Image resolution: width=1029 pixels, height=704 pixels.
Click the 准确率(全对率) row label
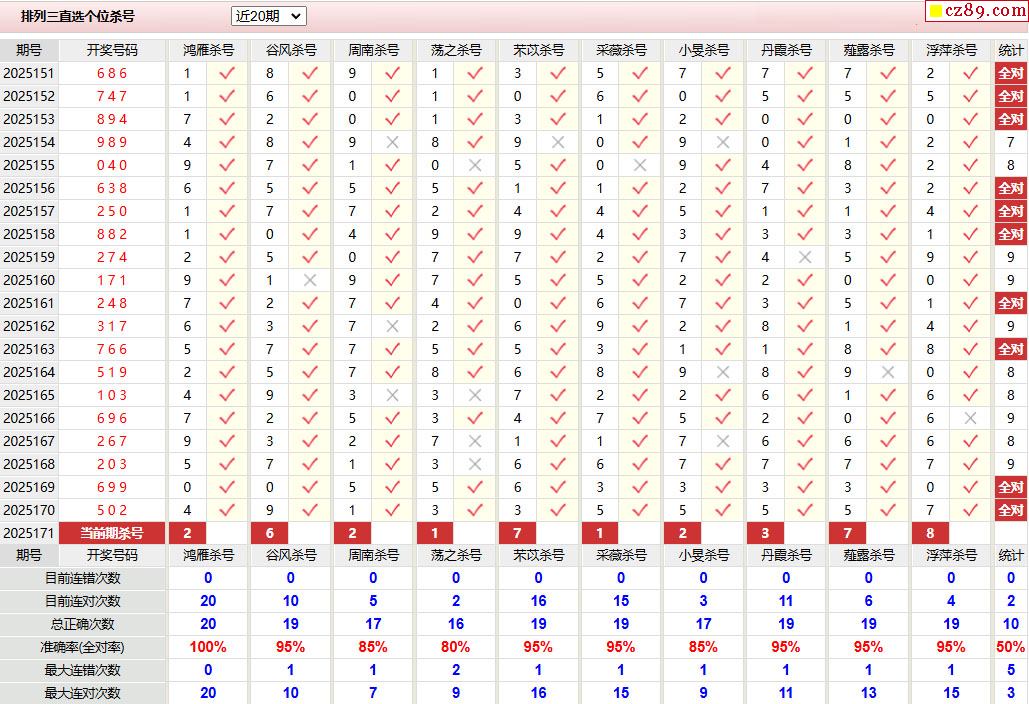click(x=83, y=647)
